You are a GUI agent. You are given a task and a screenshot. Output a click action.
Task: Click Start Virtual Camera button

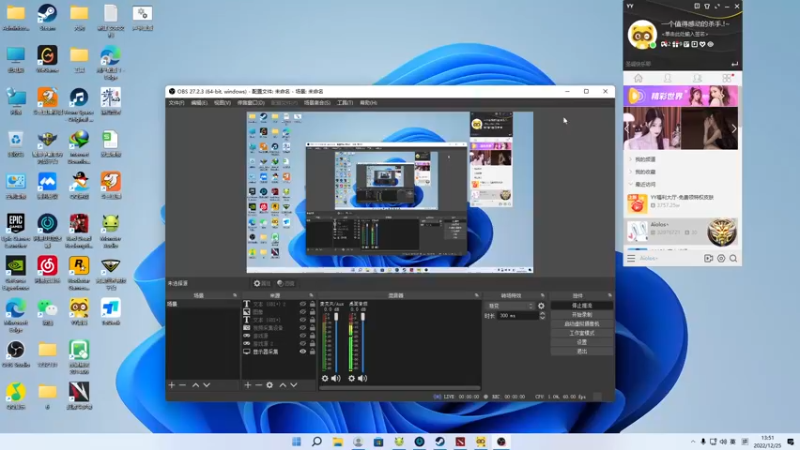click(x=582, y=324)
